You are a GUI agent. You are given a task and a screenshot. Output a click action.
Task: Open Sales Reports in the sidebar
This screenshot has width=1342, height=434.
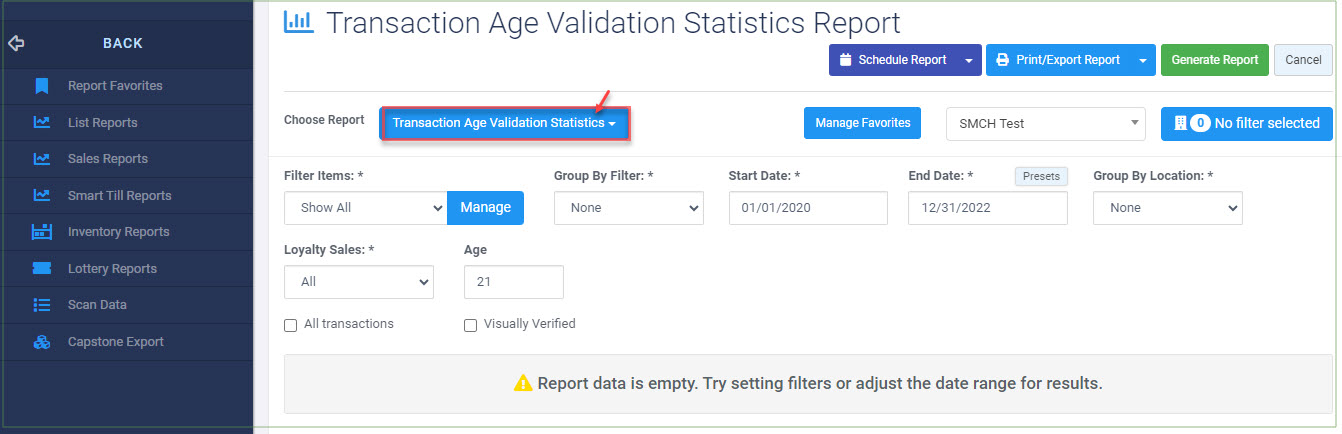[107, 158]
